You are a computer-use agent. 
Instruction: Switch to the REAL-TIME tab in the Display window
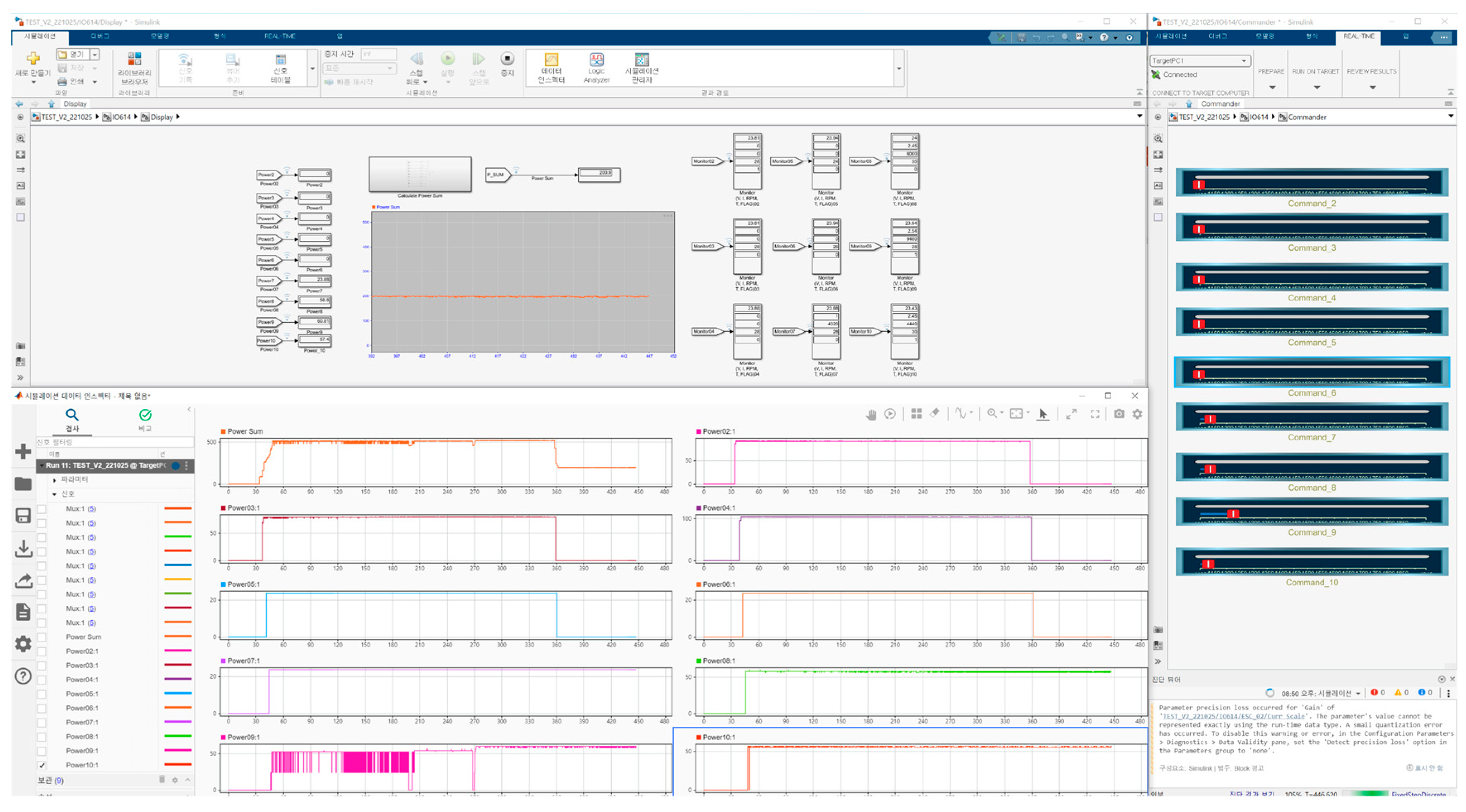coord(279,36)
